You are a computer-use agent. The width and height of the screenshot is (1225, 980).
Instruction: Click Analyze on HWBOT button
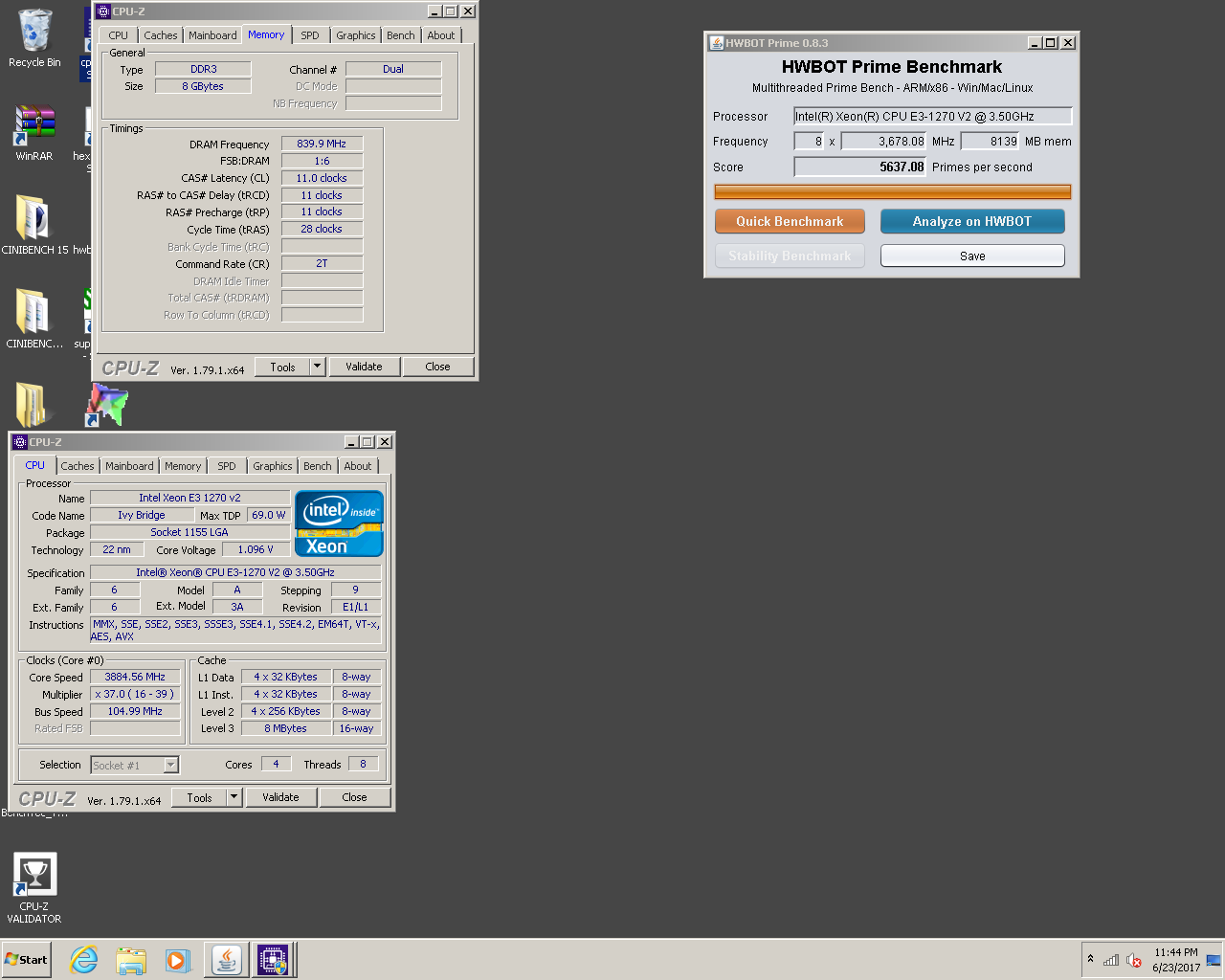click(972, 221)
